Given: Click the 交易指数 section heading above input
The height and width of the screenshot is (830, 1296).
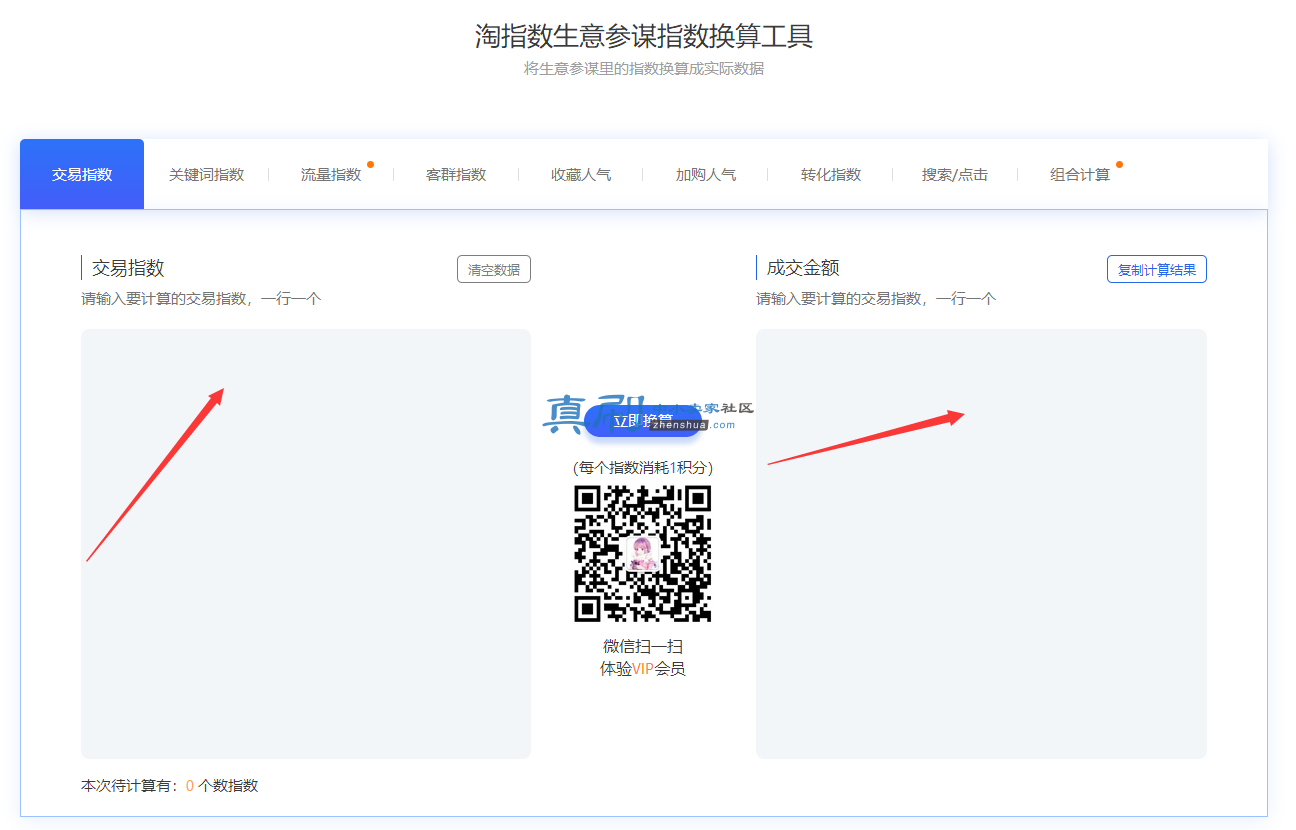Looking at the screenshot, I should click(x=128, y=268).
